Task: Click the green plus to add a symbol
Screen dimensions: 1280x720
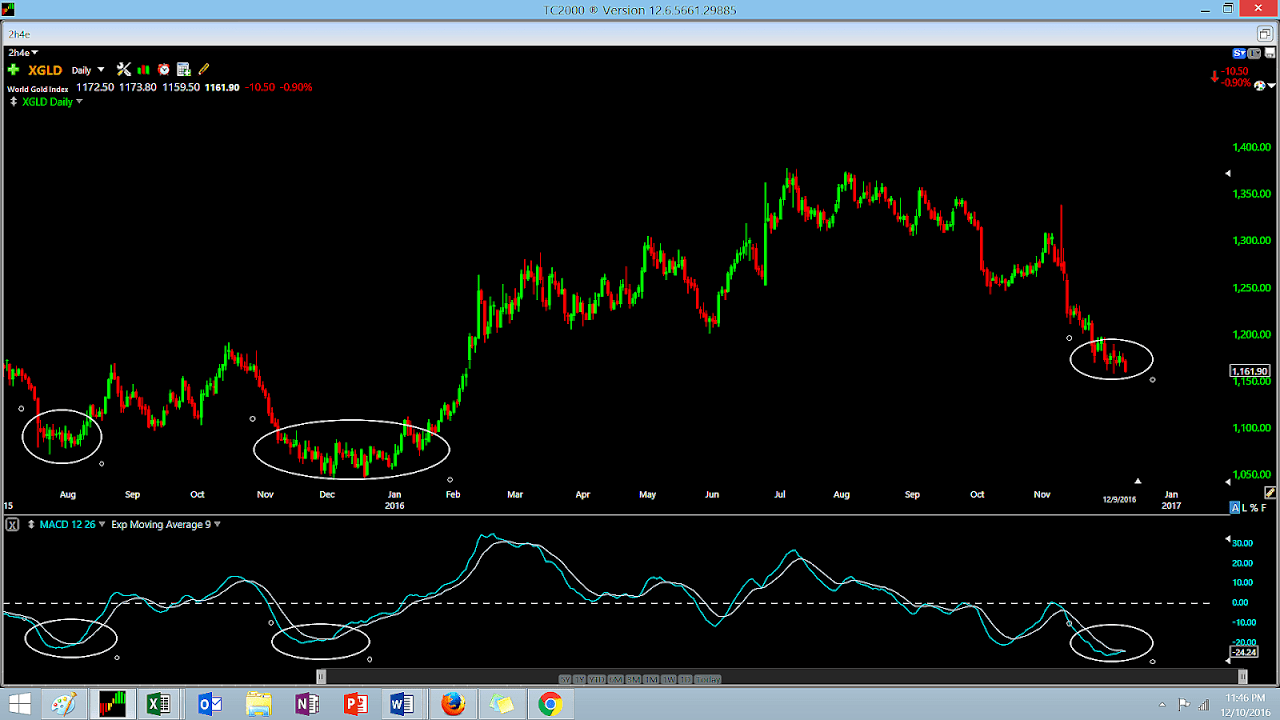Action: (x=13, y=69)
